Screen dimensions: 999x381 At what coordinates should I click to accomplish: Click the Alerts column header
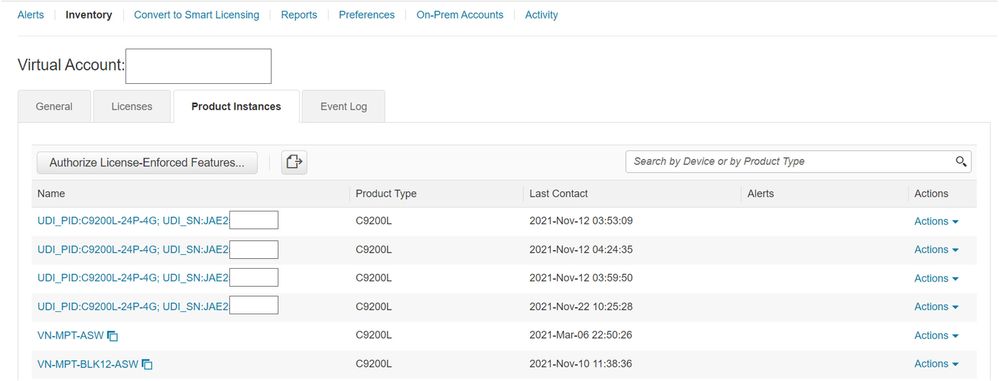(760, 193)
